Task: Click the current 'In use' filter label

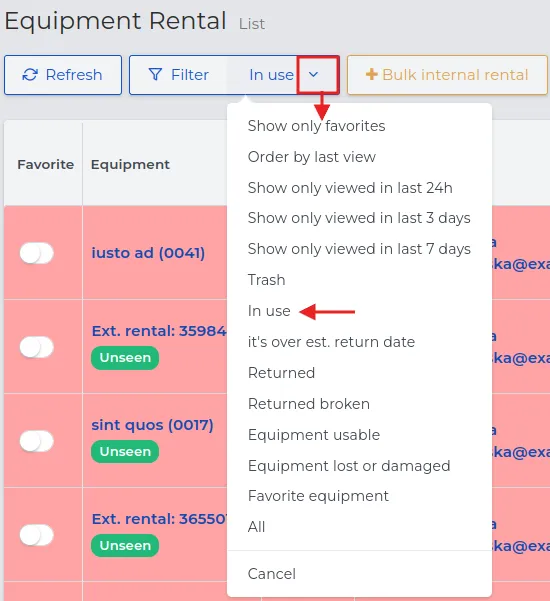Action: pos(271,75)
